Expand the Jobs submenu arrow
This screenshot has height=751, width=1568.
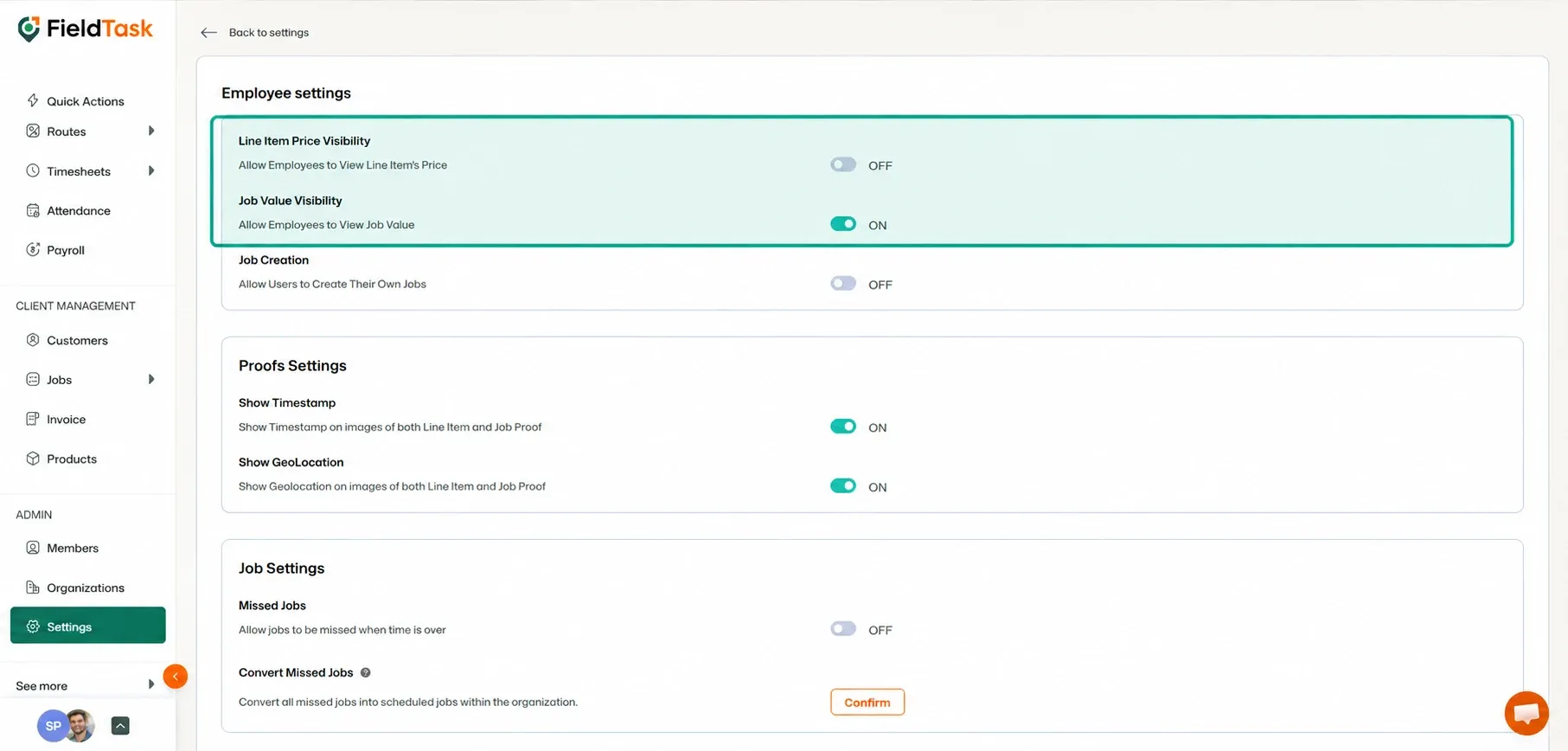[151, 379]
